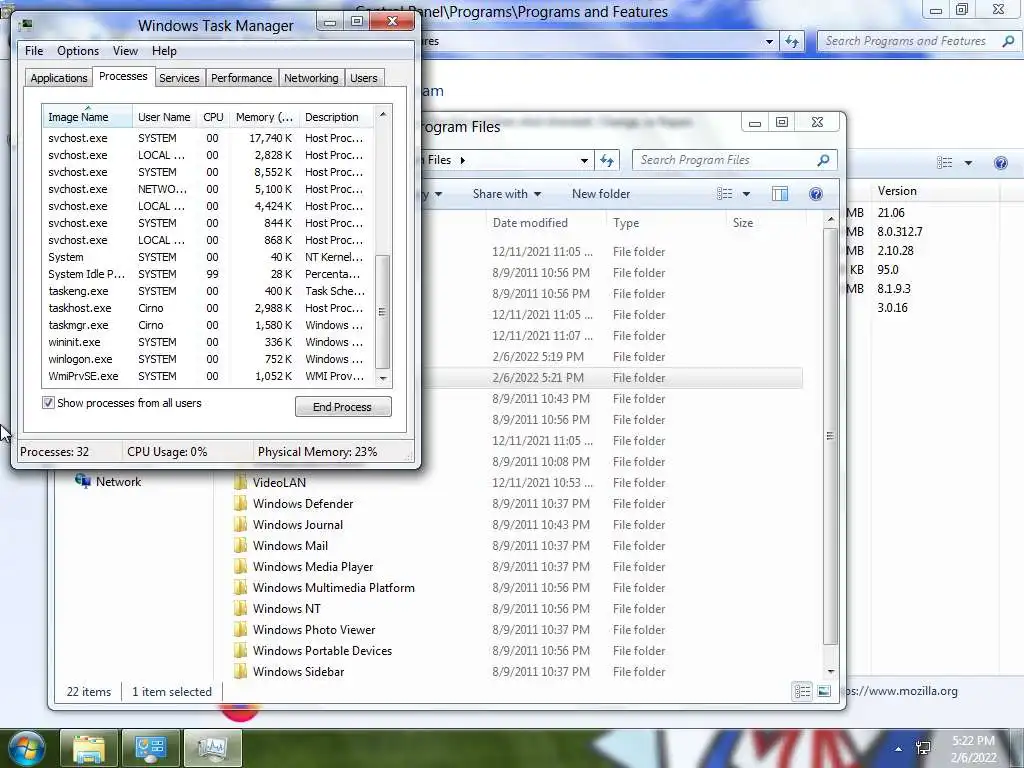1024x768 pixels.
Task: Click New folder in Program Files toolbar
Action: (601, 194)
